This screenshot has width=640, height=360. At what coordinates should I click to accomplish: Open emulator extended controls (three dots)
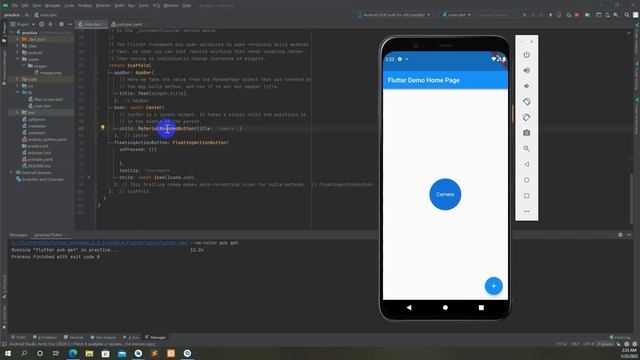tap(527, 211)
